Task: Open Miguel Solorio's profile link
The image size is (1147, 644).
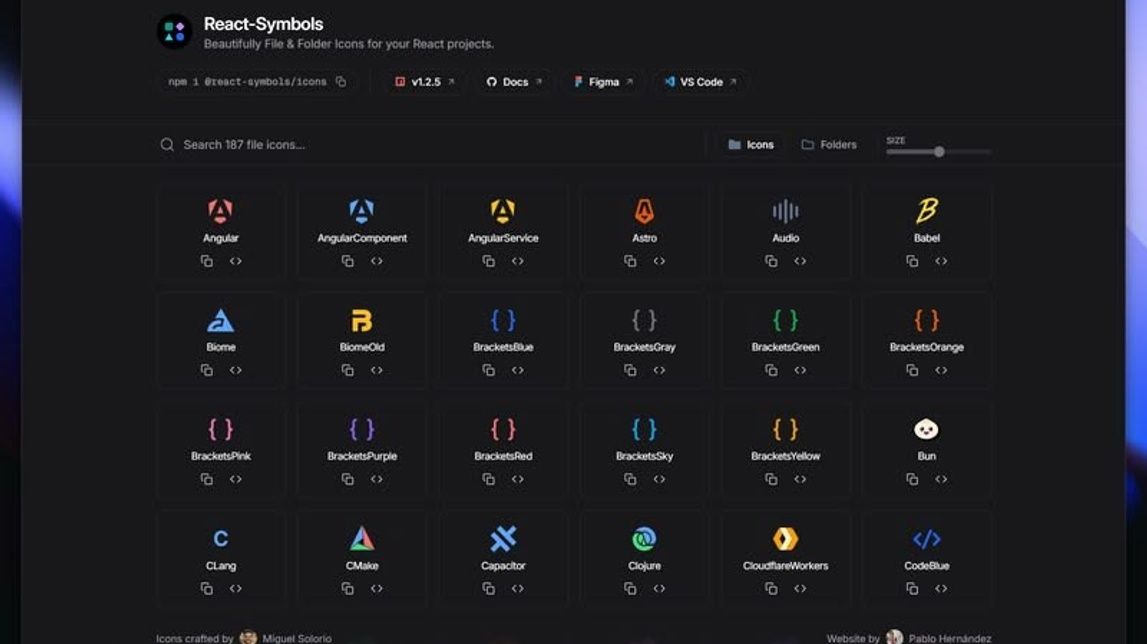Action: coord(286,638)
